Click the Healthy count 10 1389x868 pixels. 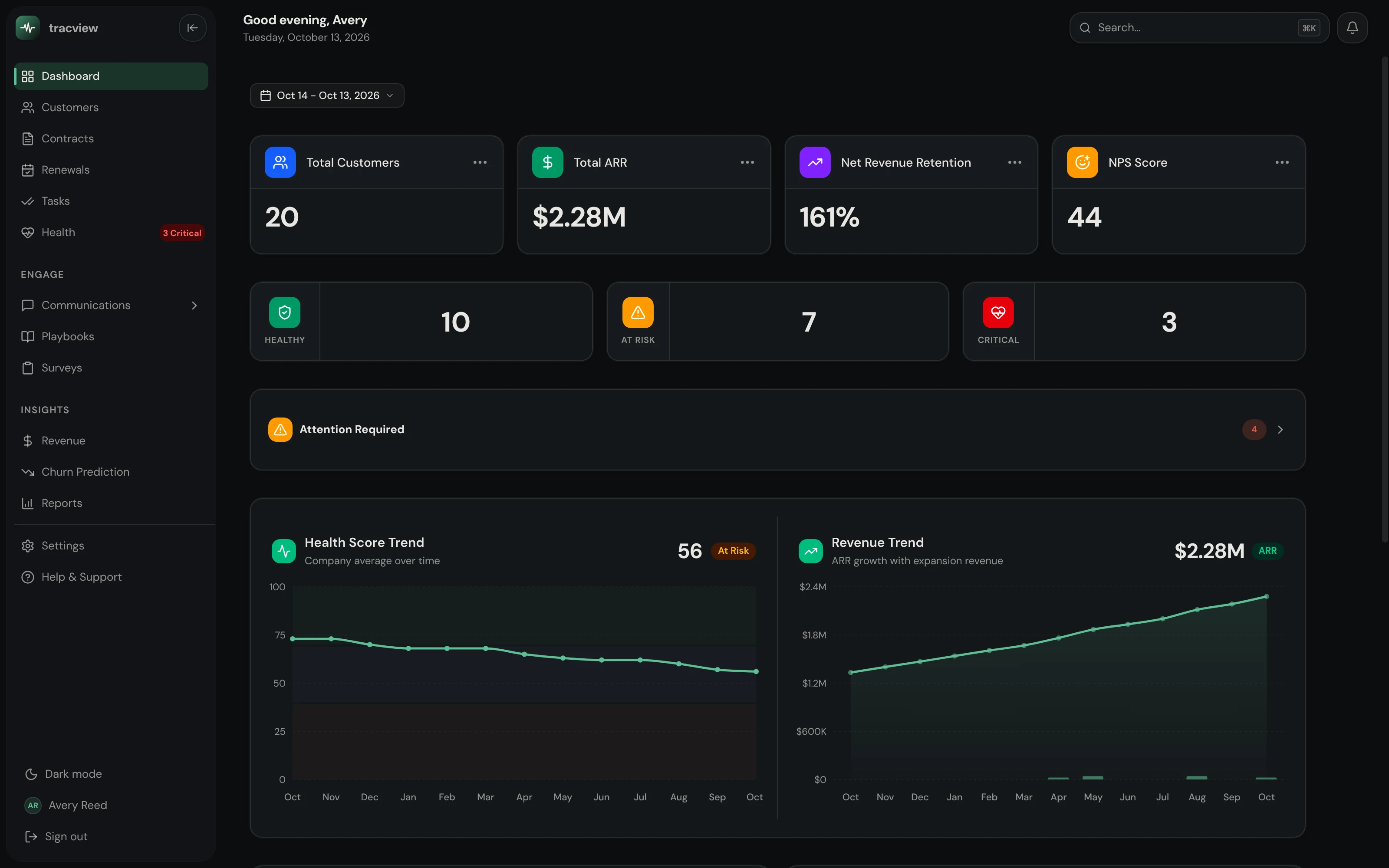point(455,322)
